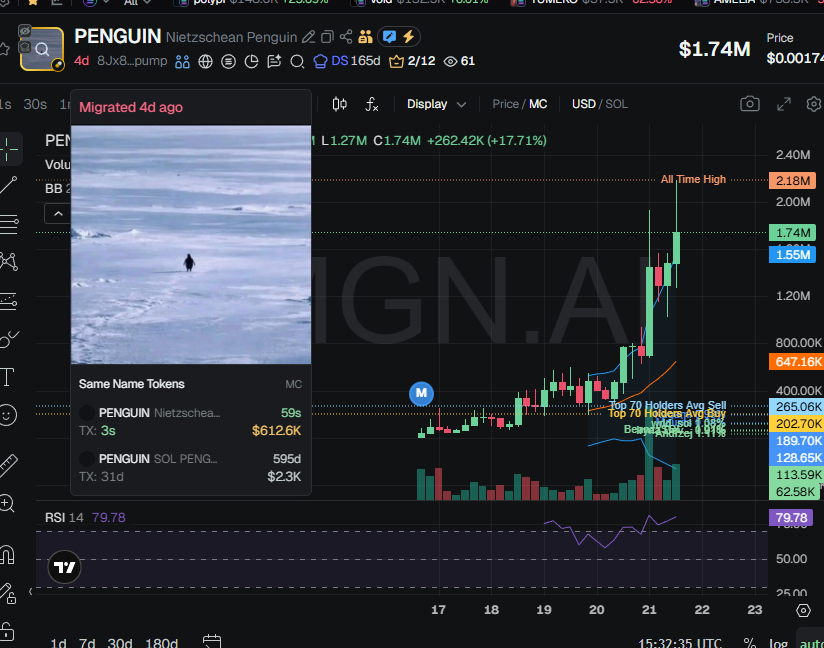Screen dimensions: 824x648
Task: Open chart type candles icon
Action: (339, 104)
